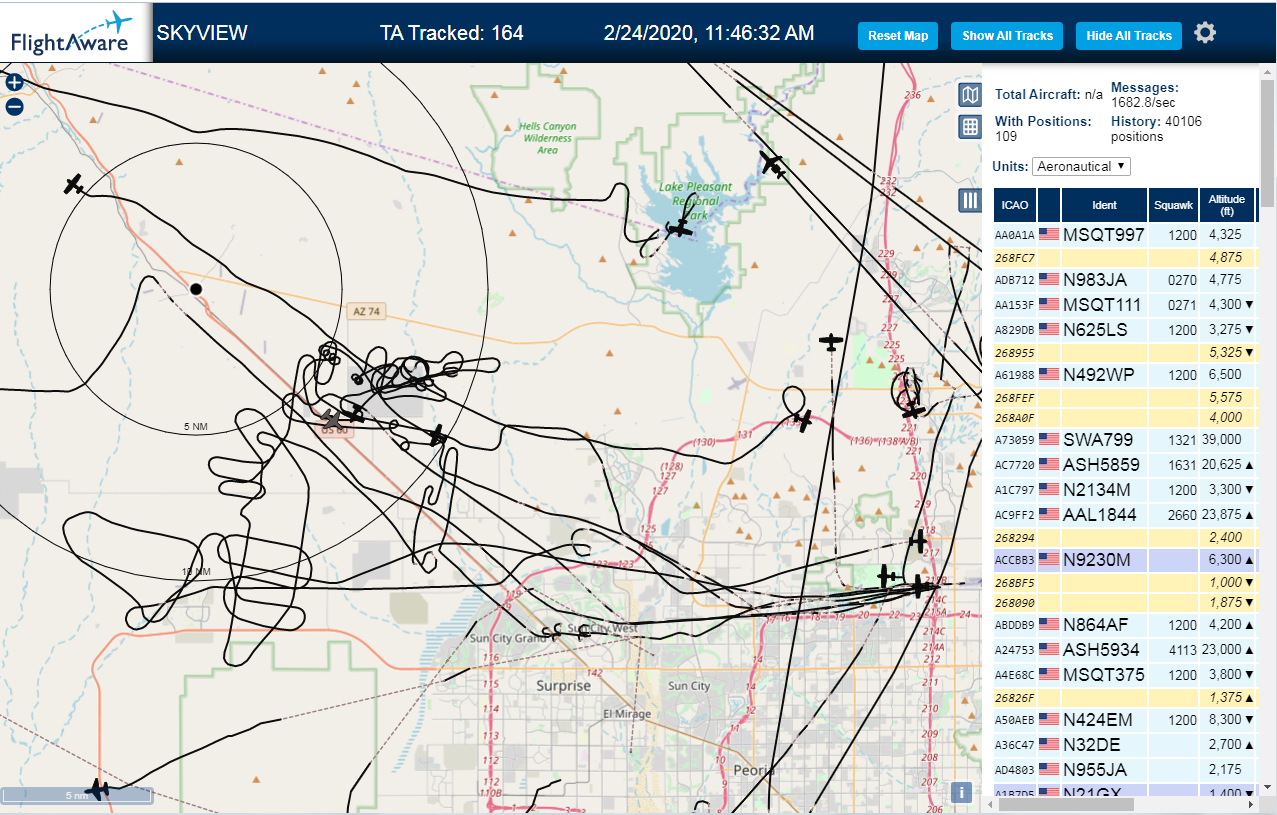Click Reset Map button
Image resolution: width=1277 pixels, height=815 pixels.
(x=898, y=36)
